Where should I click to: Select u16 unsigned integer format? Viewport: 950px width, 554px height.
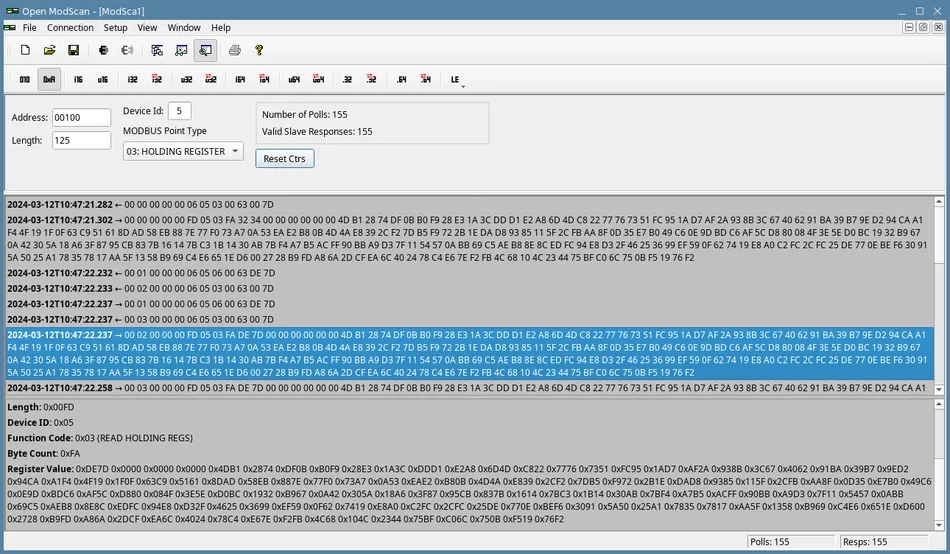102,79
